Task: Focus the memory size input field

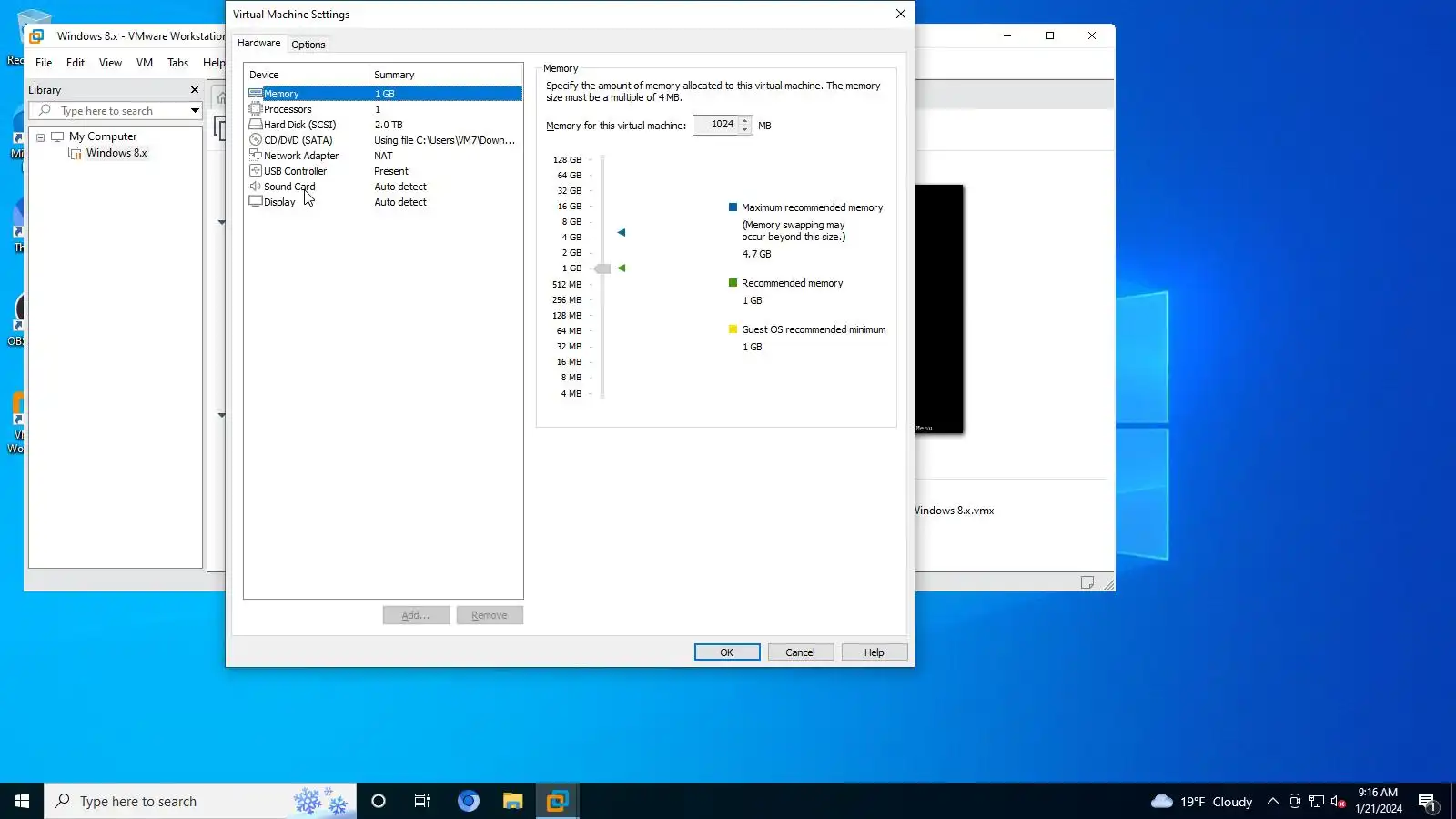Action: coord(715,125)
